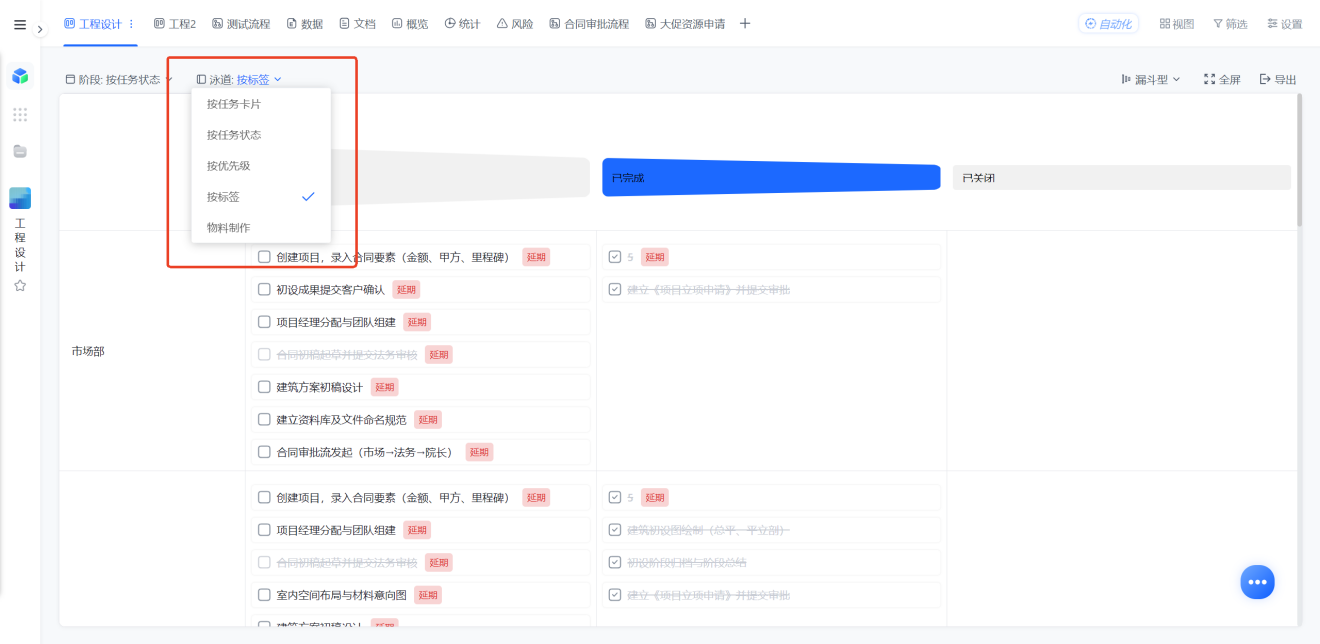The image size is (1320, 644).
Task: Click the 延期 tag on 合同审批流发起
Action: (x=479, y=452)
